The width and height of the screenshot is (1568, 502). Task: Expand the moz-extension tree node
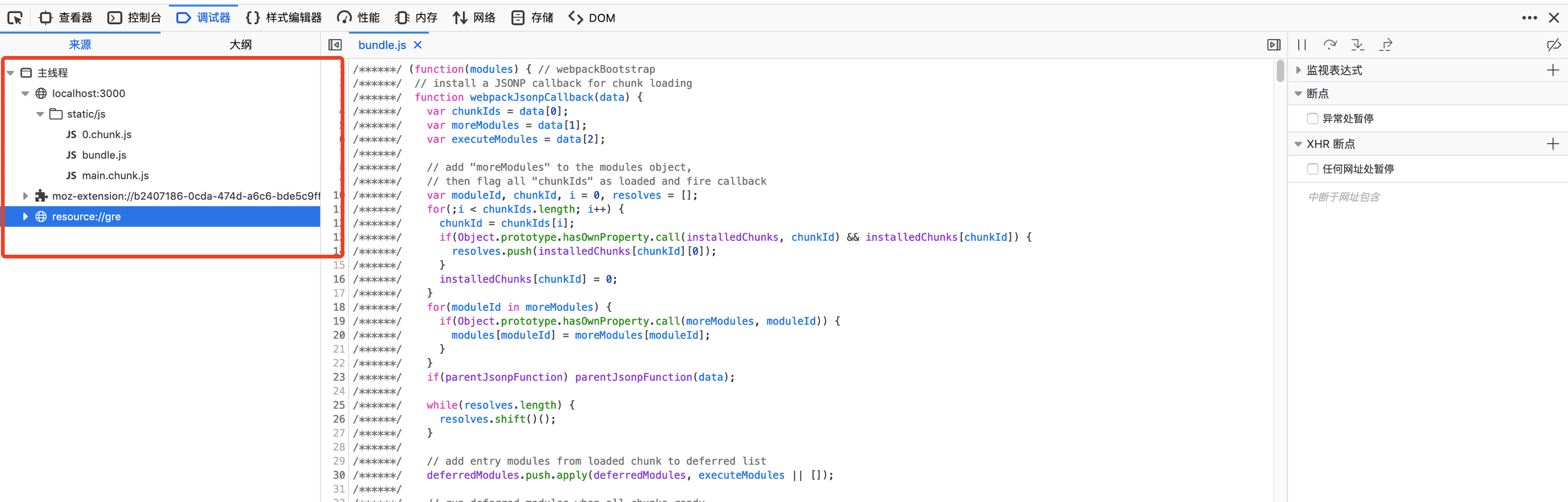point(25,196)
